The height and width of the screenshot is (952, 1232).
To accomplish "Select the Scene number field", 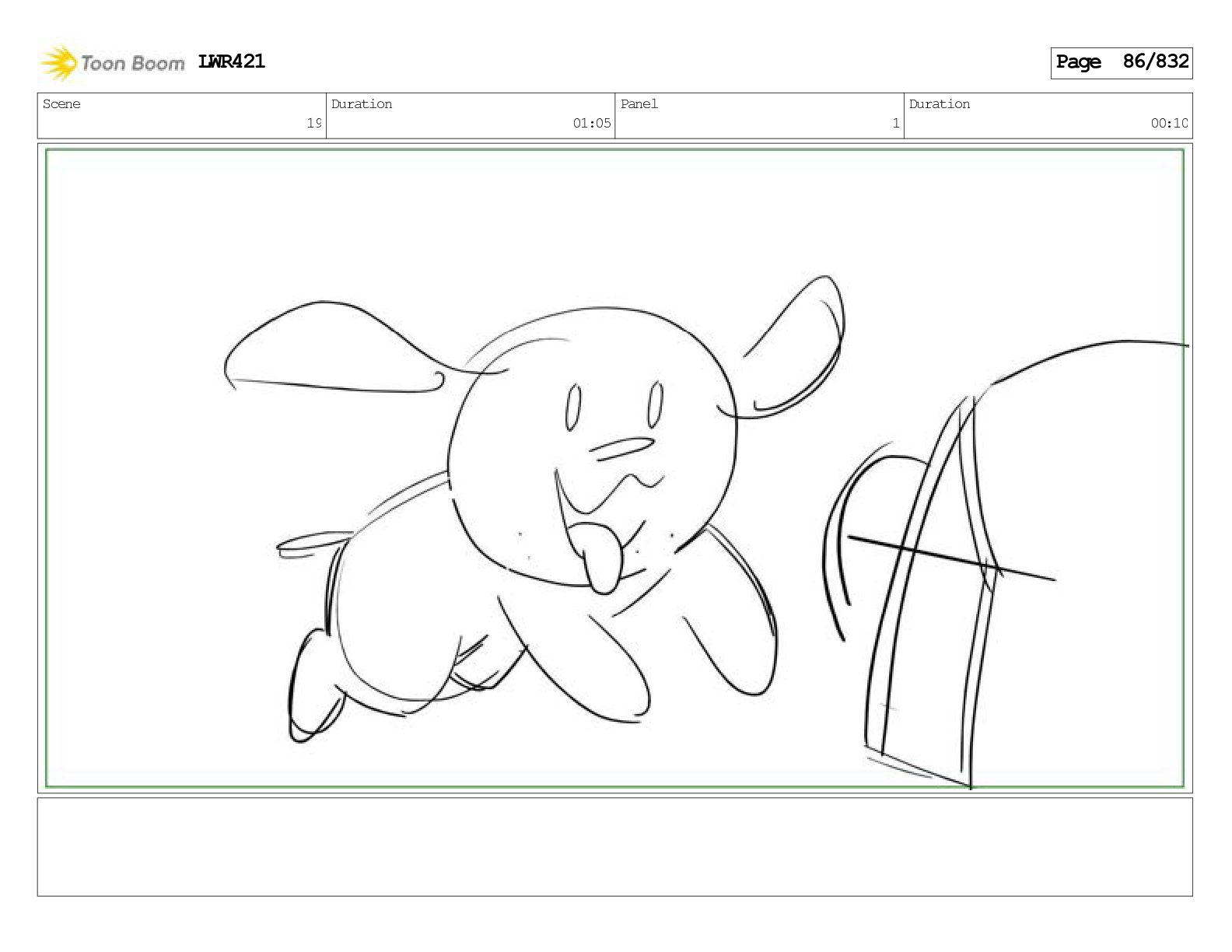I will click(182, 116).
